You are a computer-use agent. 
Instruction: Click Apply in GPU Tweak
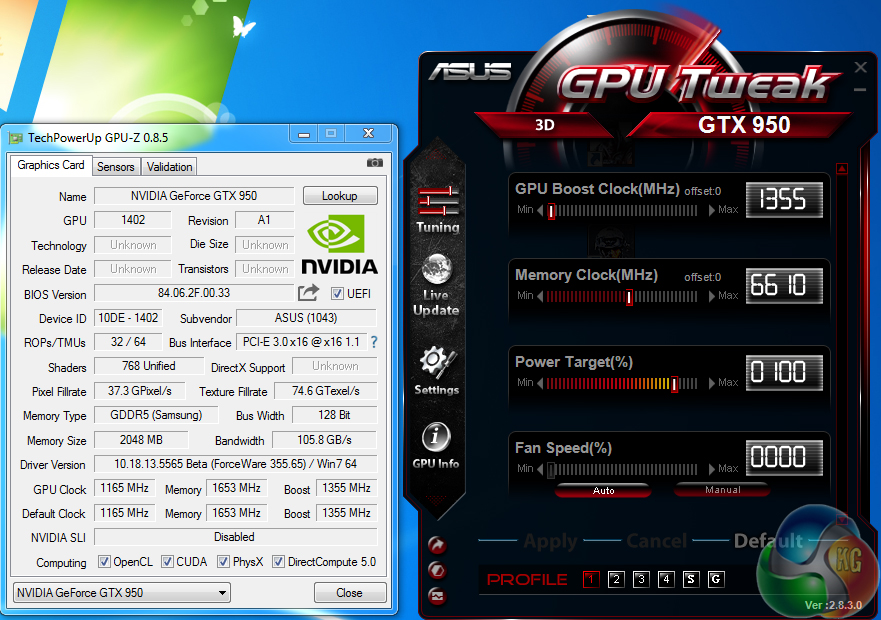(x=550, y=541)
